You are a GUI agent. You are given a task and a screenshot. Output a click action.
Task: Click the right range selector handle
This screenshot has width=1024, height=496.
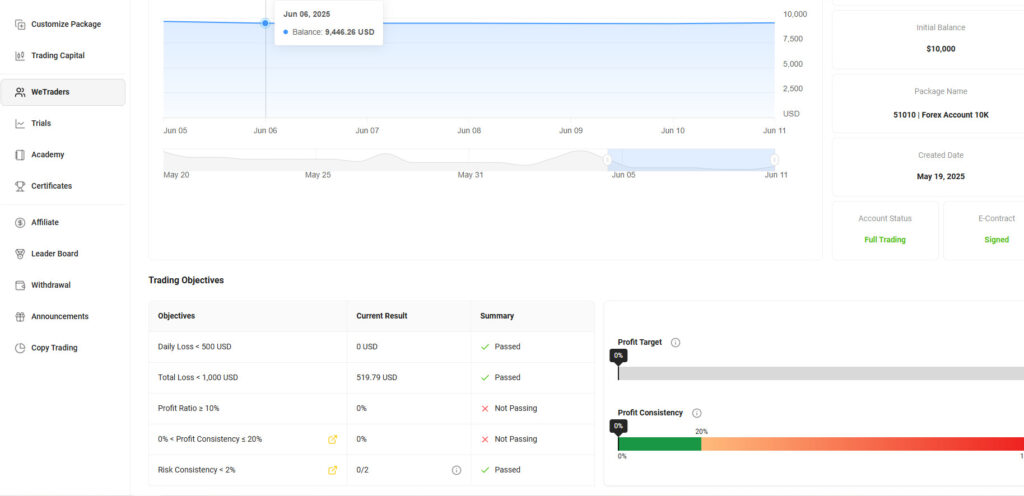(774, 160)
